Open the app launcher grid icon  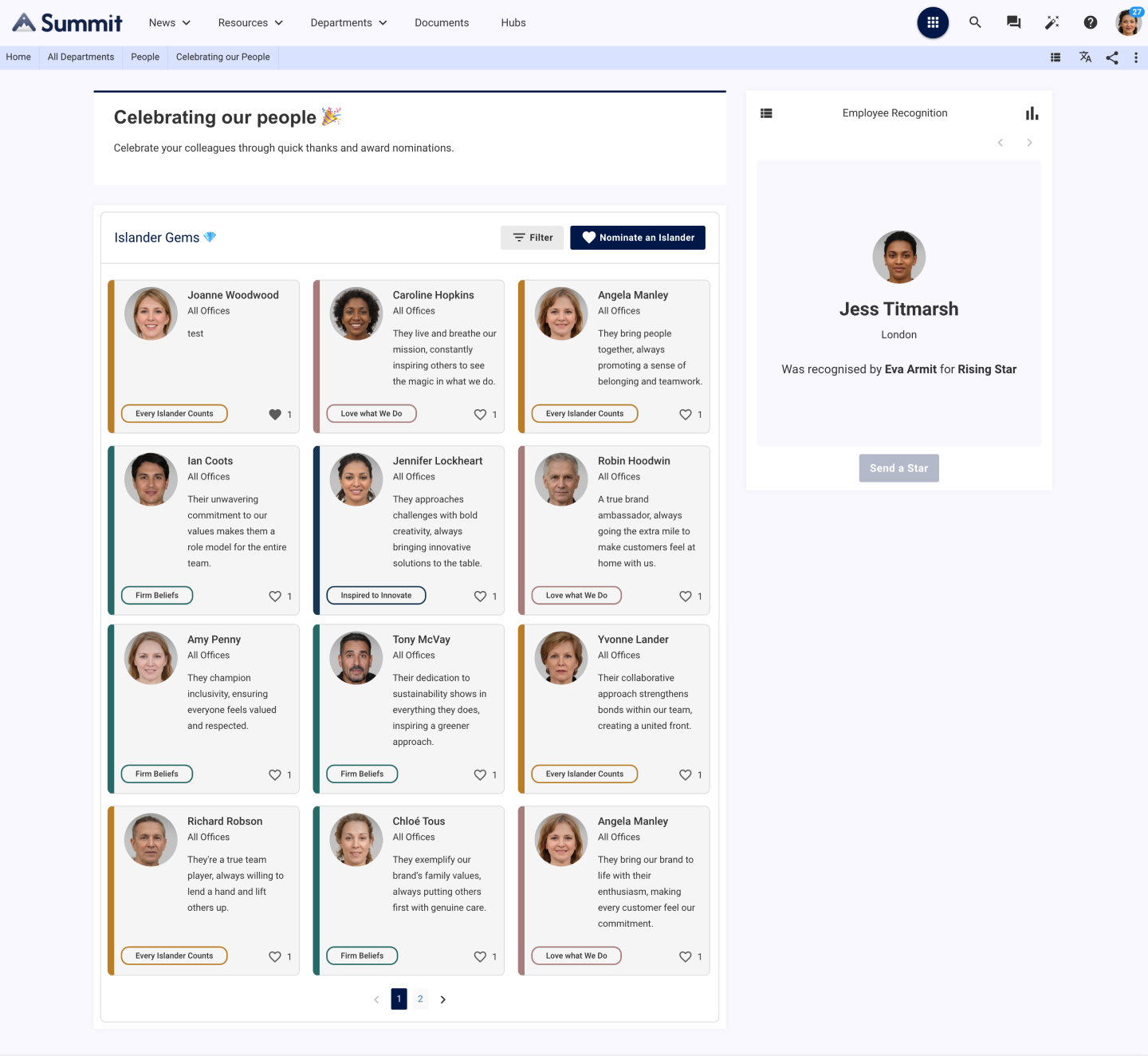tap(933, 22)
